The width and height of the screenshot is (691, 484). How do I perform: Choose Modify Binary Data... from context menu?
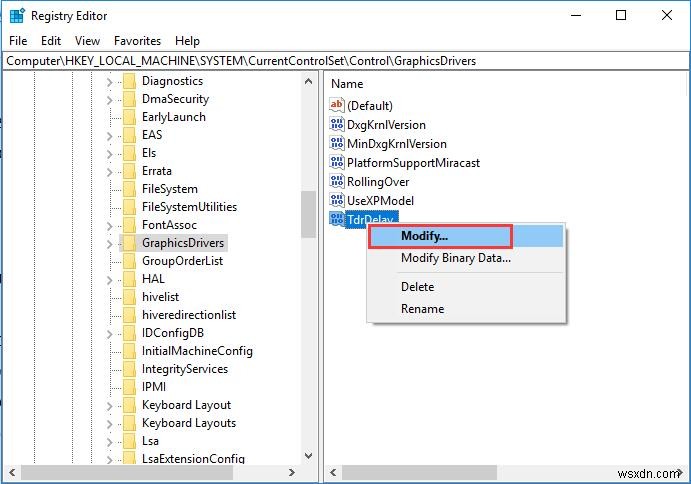point(466,258)
